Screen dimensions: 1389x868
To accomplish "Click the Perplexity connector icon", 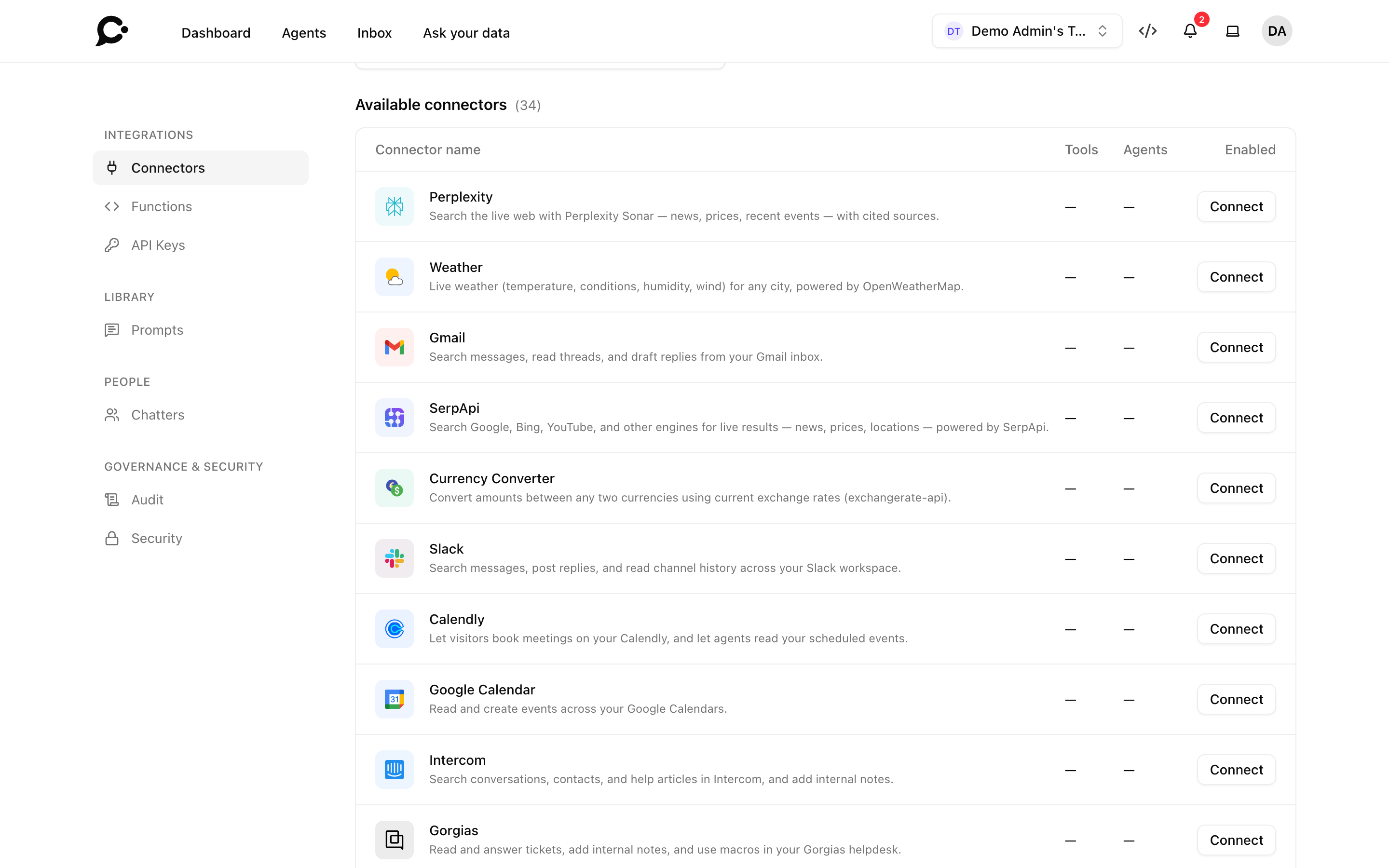I will [395, 206].
